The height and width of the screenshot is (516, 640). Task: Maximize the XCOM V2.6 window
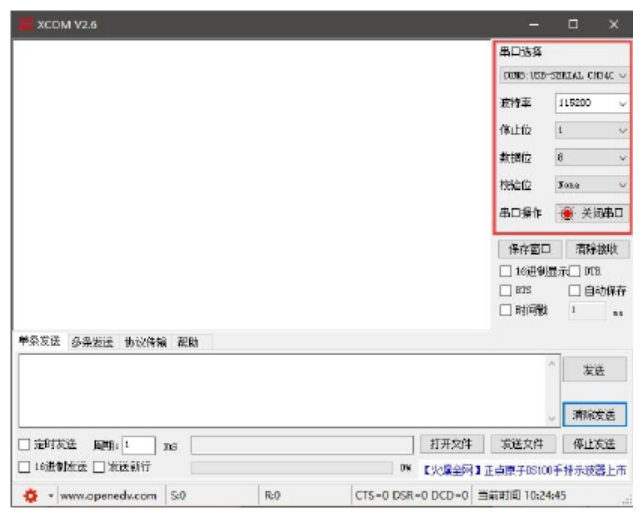point(573,24)
